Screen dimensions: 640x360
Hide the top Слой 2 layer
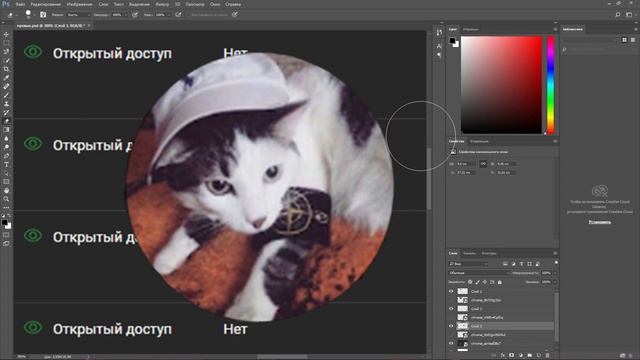[451, 291]
